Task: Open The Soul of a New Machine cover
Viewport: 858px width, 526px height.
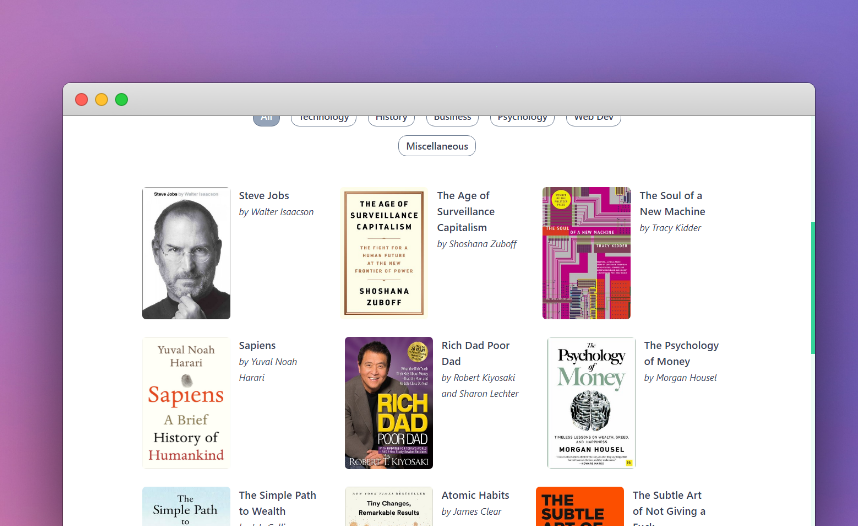Action: tap(587, 253)
